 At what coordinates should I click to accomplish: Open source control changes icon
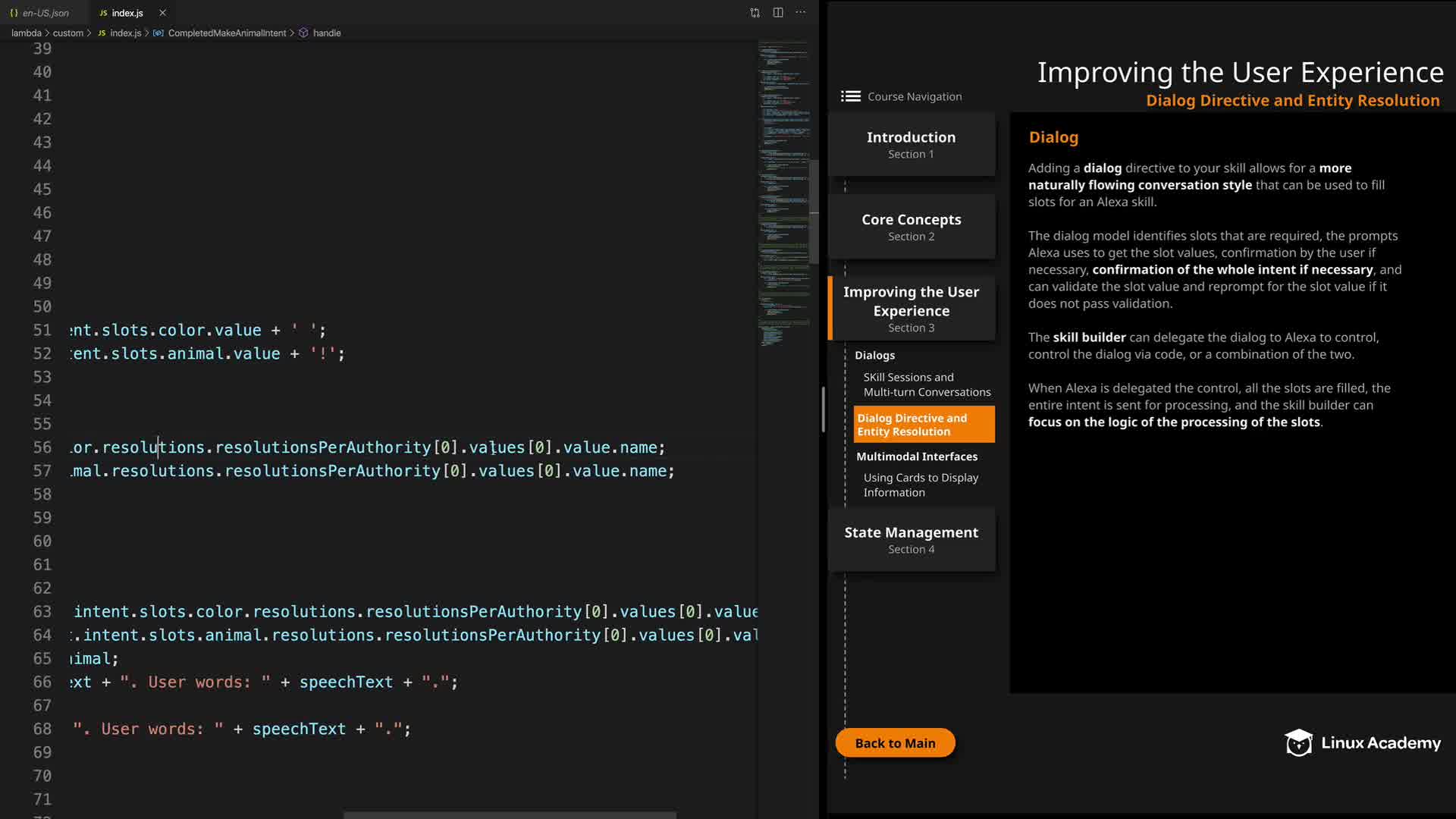point(755,13)
